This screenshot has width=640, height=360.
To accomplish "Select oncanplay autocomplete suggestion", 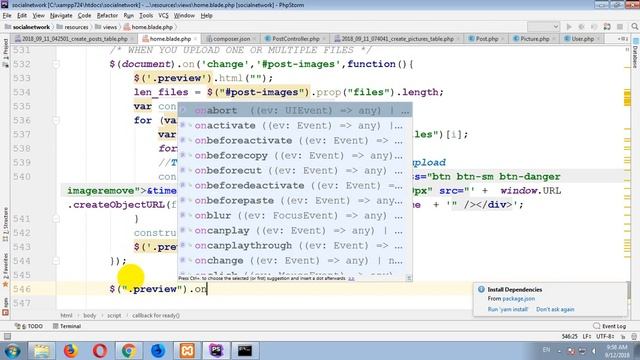I will tap(295, 231).
